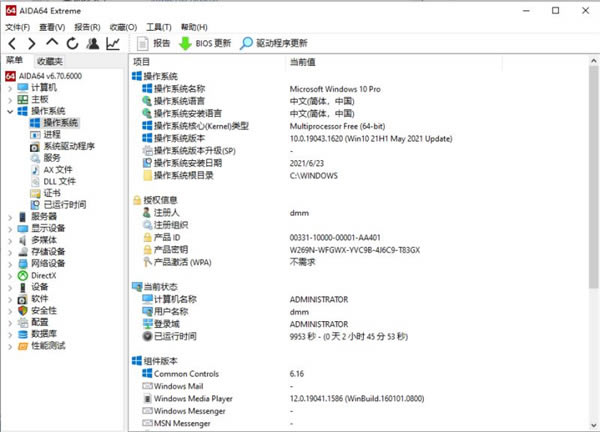Click the right panel vertical scrollbar
This screenshot has height=432, width=600.
593,200
